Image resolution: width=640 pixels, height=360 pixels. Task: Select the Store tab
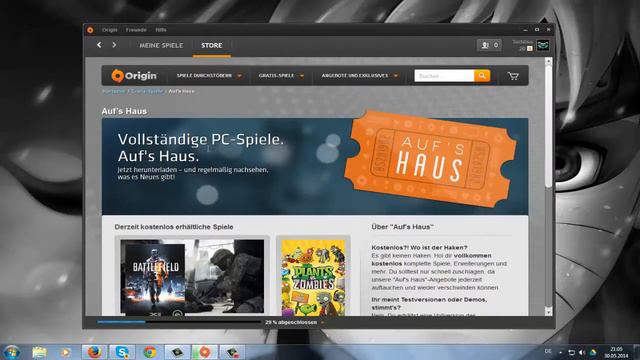pos(211,45)
